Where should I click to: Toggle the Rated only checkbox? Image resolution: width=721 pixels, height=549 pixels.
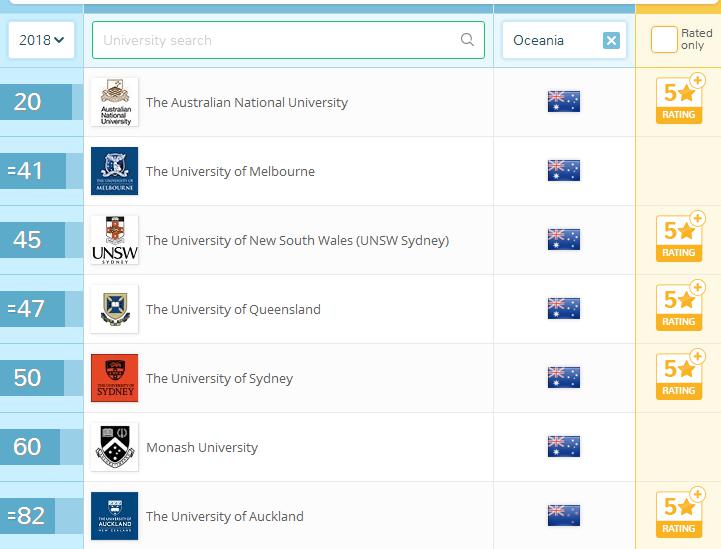coord(663,40)
